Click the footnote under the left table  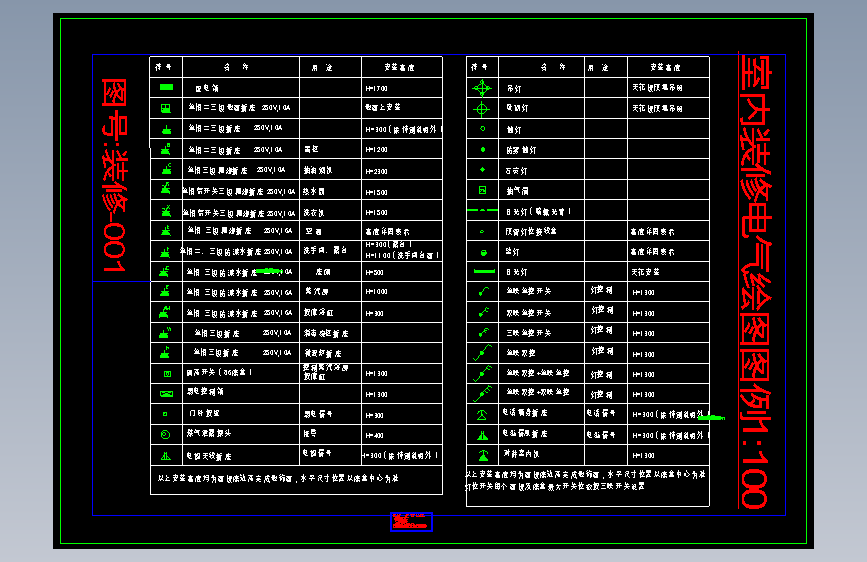pos(278,478)
